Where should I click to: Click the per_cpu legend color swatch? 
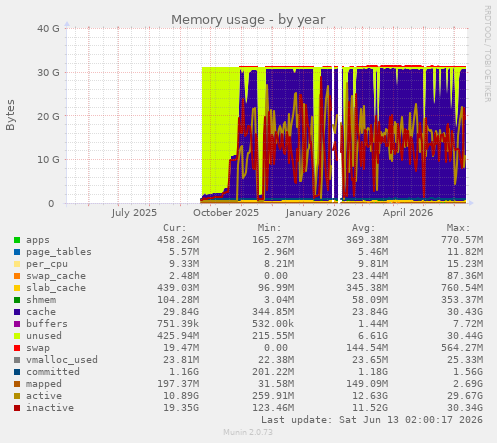[x=17, y=264]
